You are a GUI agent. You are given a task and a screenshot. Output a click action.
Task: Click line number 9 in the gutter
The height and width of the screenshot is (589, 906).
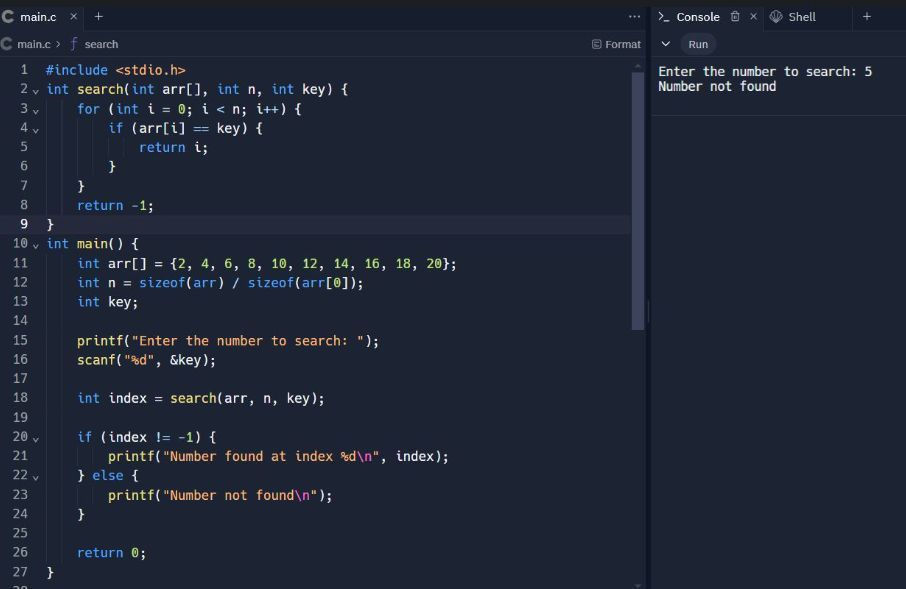click(24, 224)
